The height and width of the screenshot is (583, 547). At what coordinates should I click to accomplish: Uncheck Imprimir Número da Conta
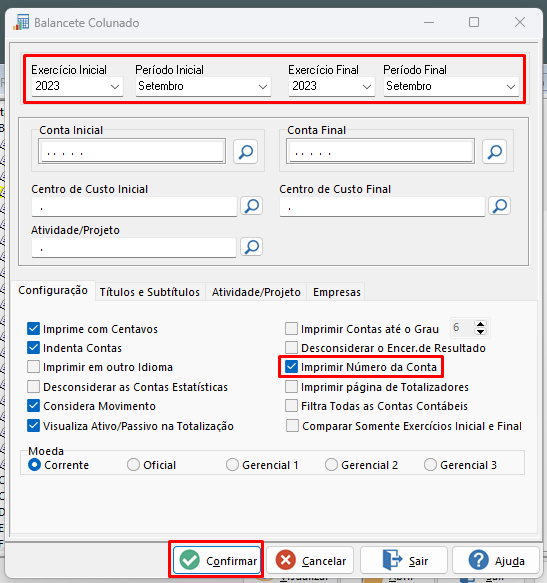pyautogui.click(x=292, y=367)
